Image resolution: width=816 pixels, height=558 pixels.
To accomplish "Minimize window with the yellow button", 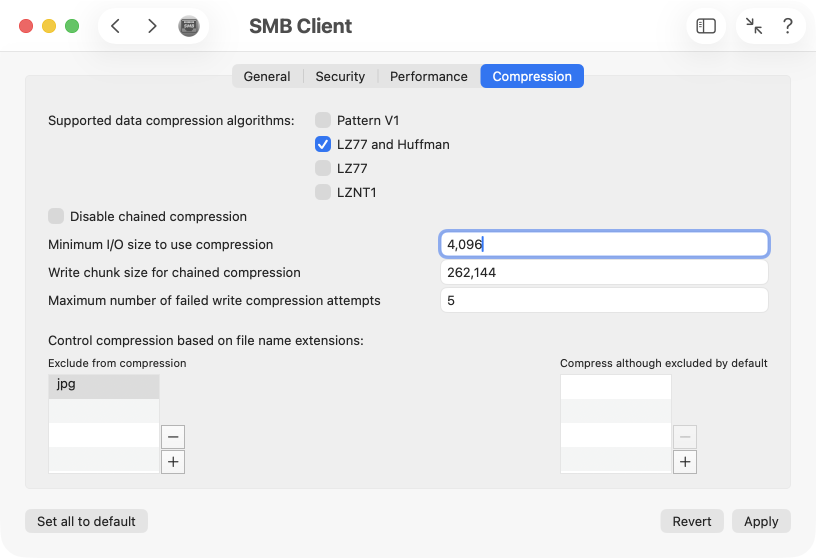I will tap(49, 26).
